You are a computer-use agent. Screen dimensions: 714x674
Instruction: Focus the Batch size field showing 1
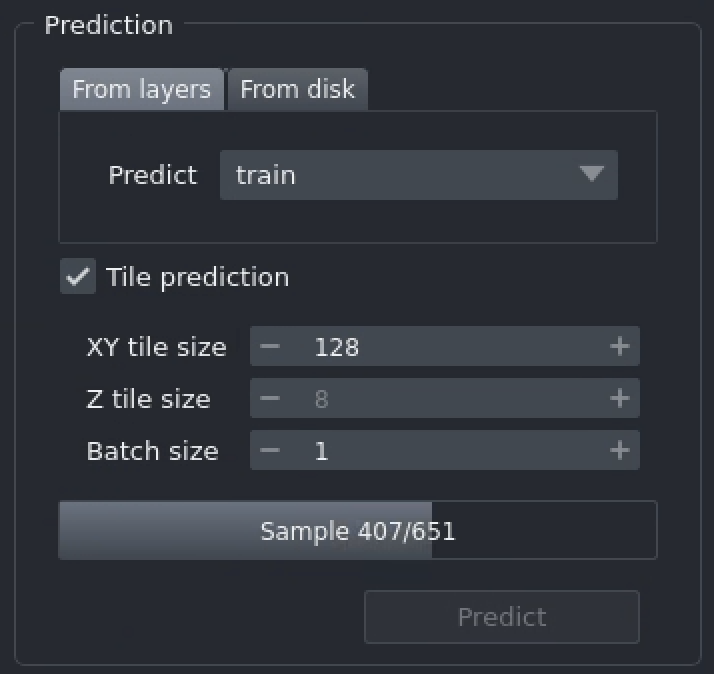(x=440, y=451)
